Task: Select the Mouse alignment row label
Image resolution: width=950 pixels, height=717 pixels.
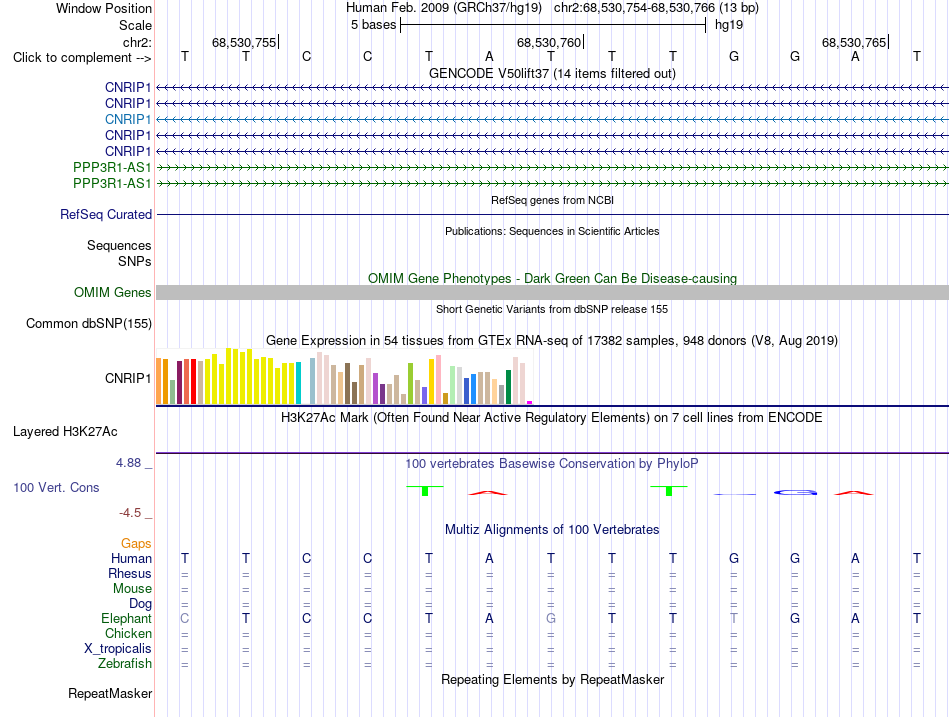Action: tap(132, 589)
